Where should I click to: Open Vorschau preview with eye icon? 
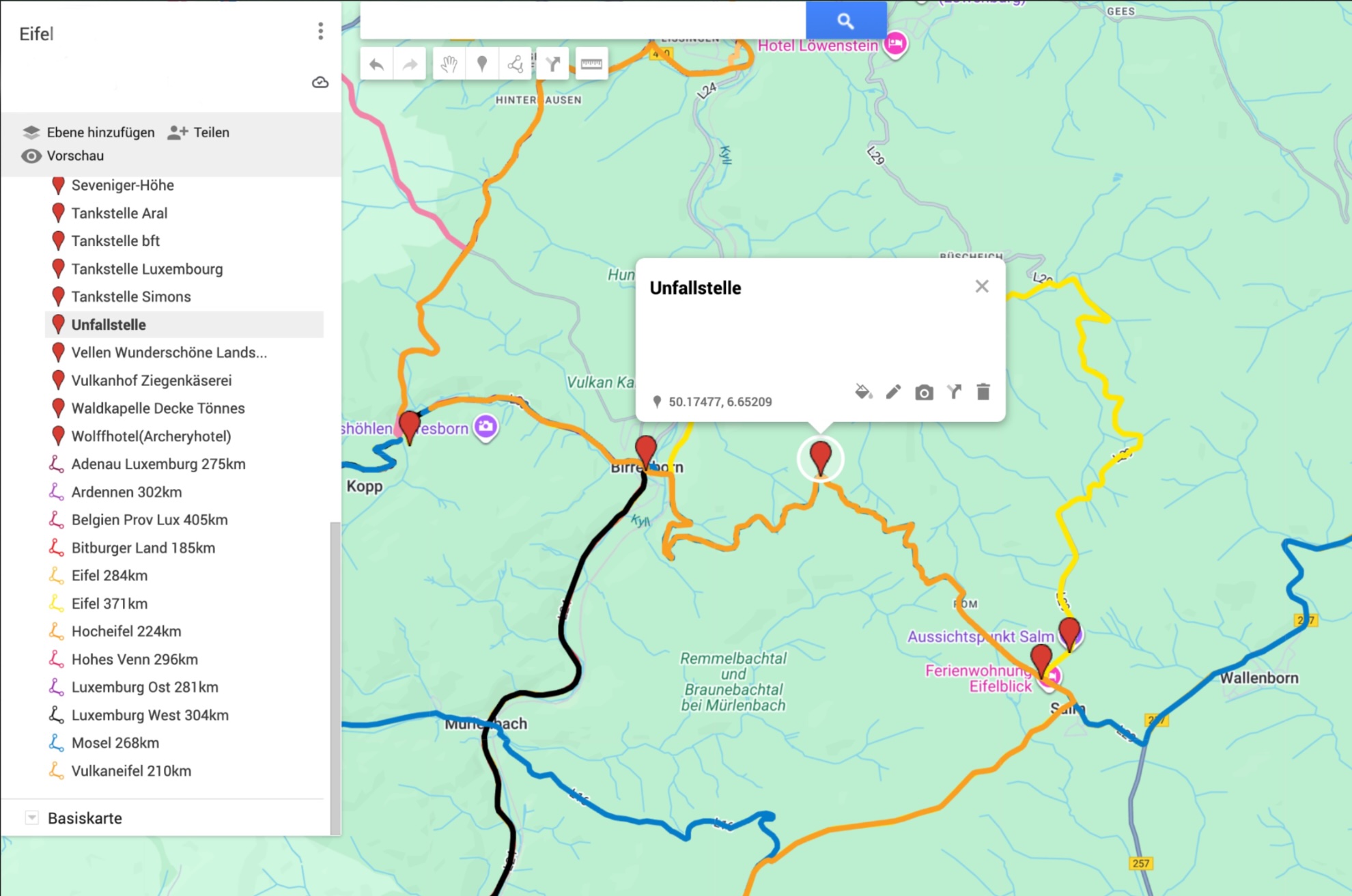tap(31, 156)
